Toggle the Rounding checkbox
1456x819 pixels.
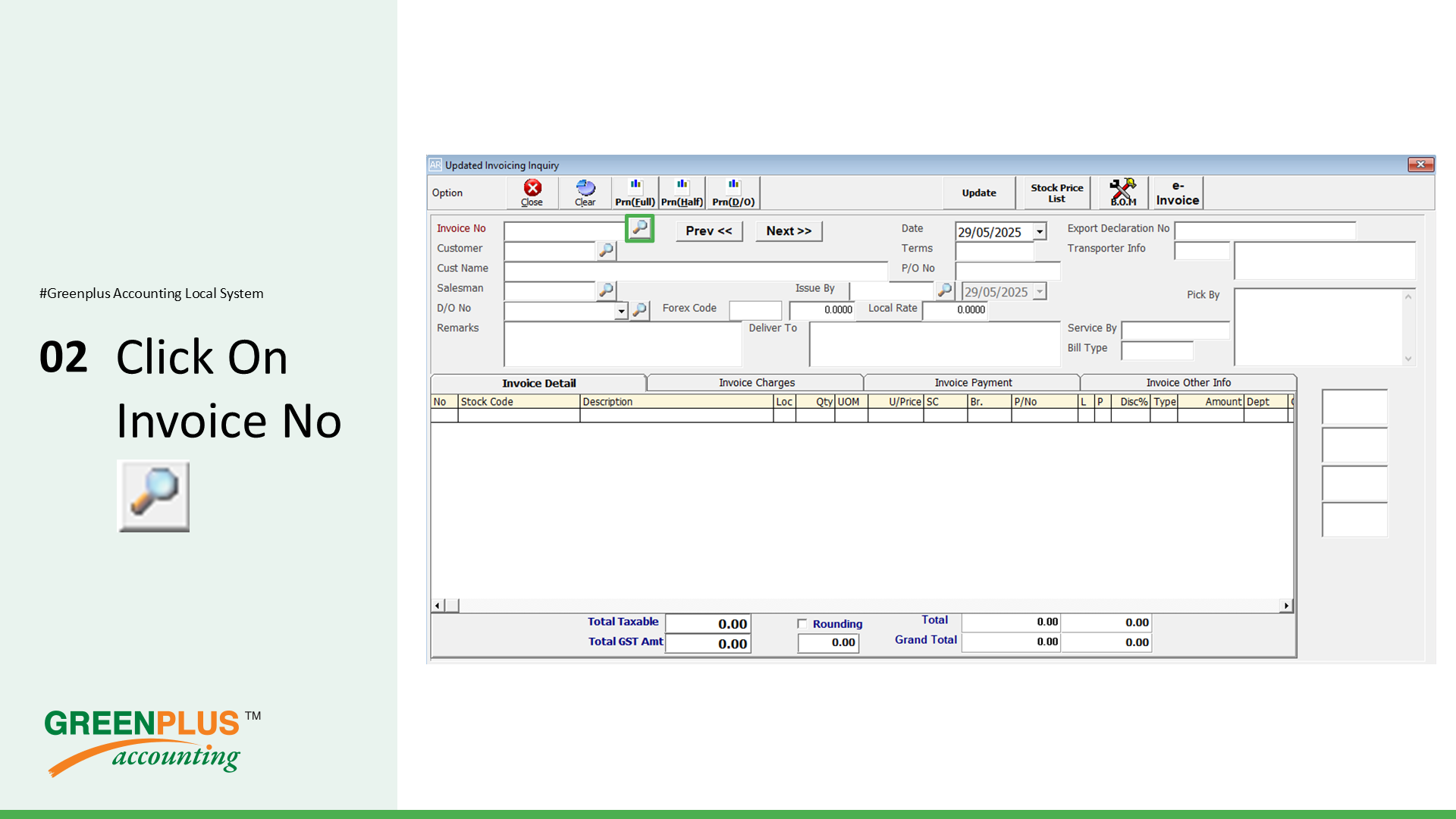point(802,623)
